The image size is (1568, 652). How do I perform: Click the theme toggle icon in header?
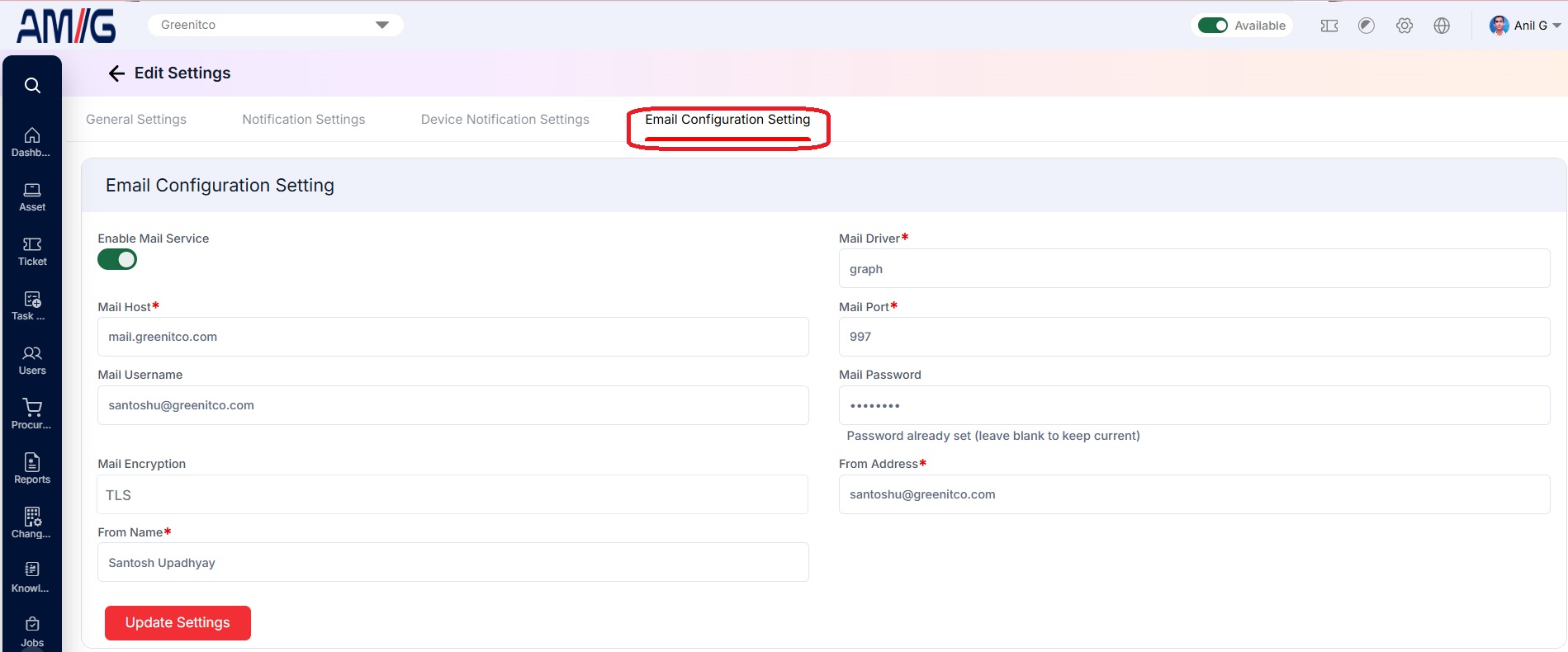1367,26
